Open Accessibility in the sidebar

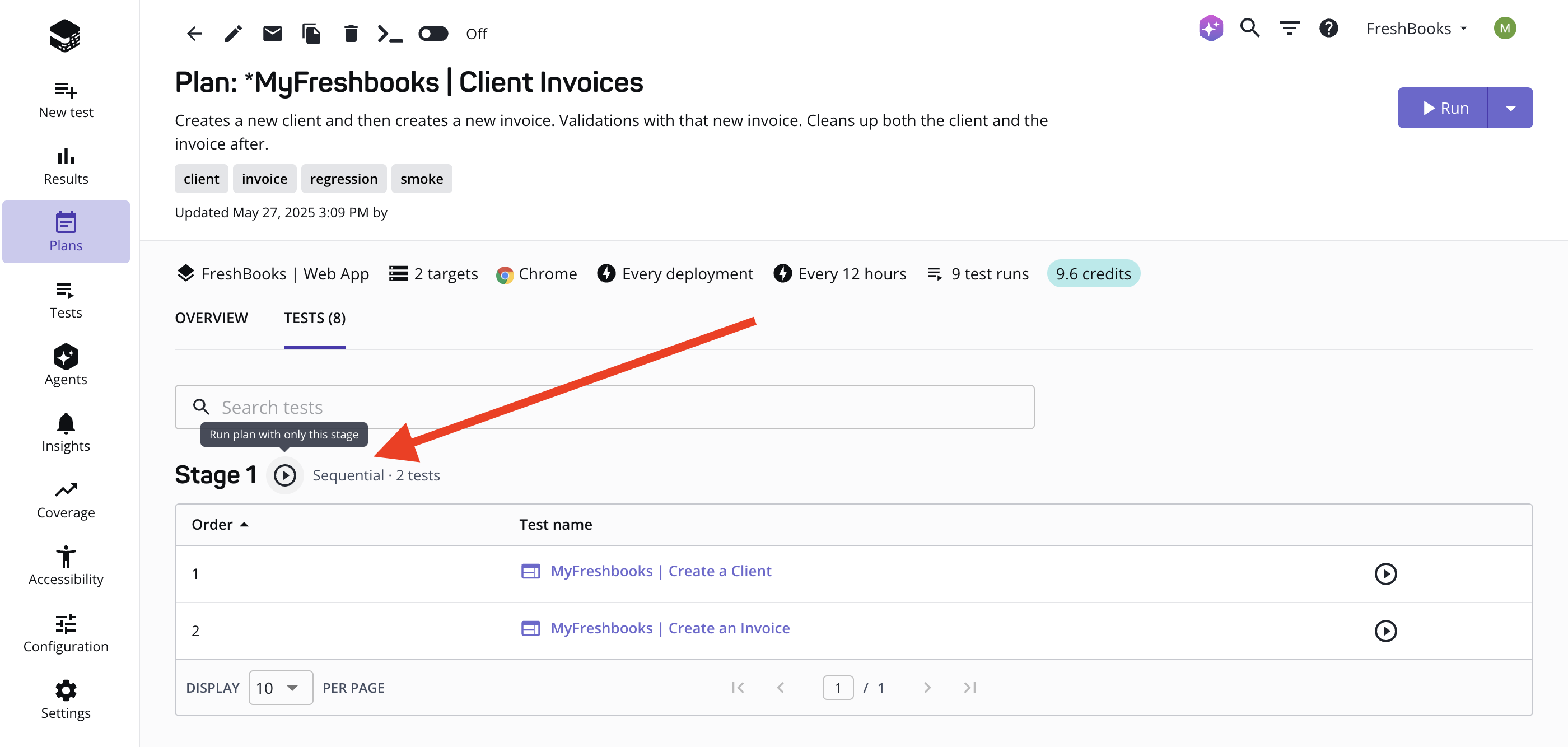(x=66, y=566)
